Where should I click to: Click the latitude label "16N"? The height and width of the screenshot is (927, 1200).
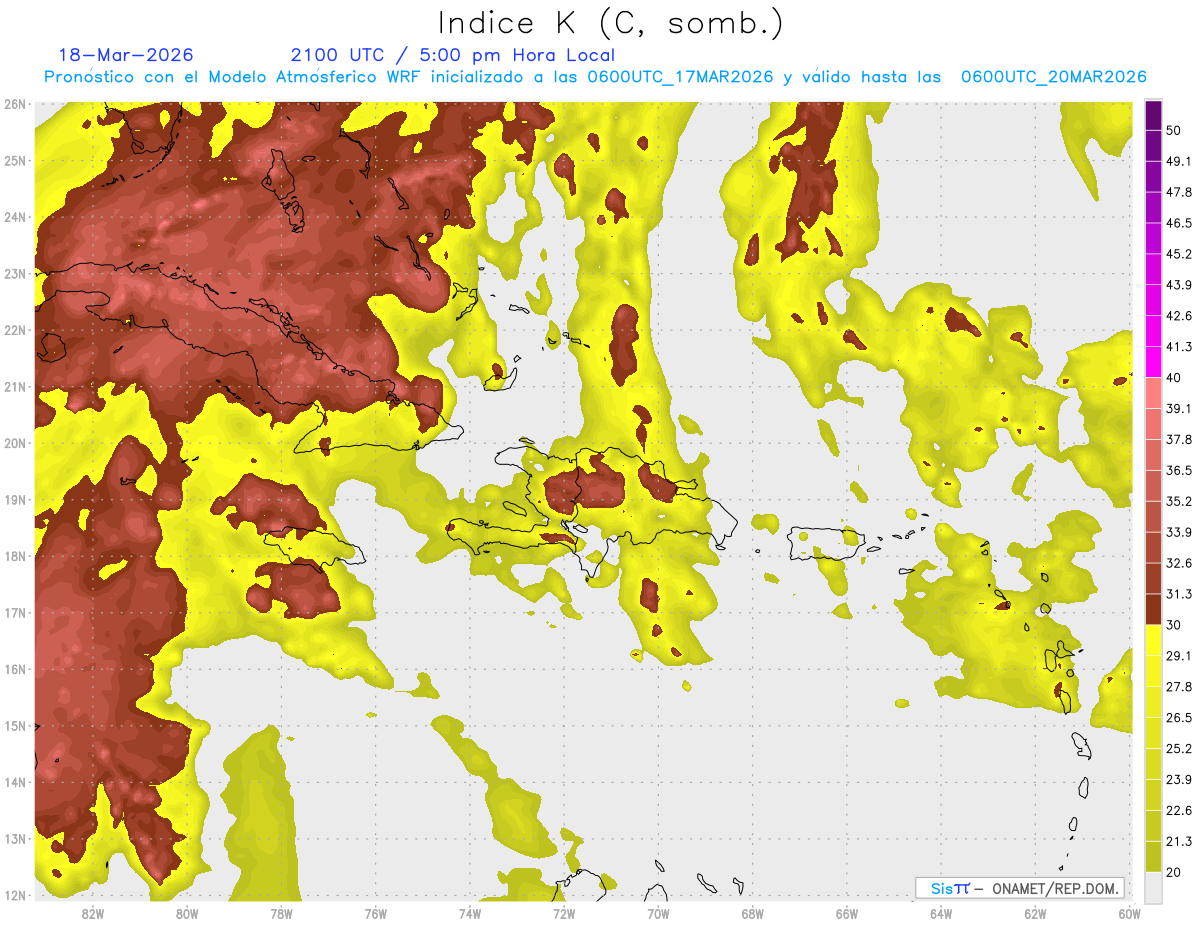[x=15, y=669]
